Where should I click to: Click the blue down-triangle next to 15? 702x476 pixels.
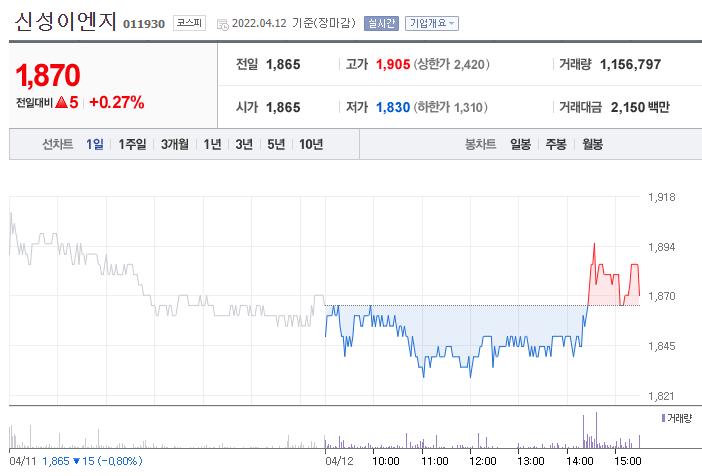76,461
